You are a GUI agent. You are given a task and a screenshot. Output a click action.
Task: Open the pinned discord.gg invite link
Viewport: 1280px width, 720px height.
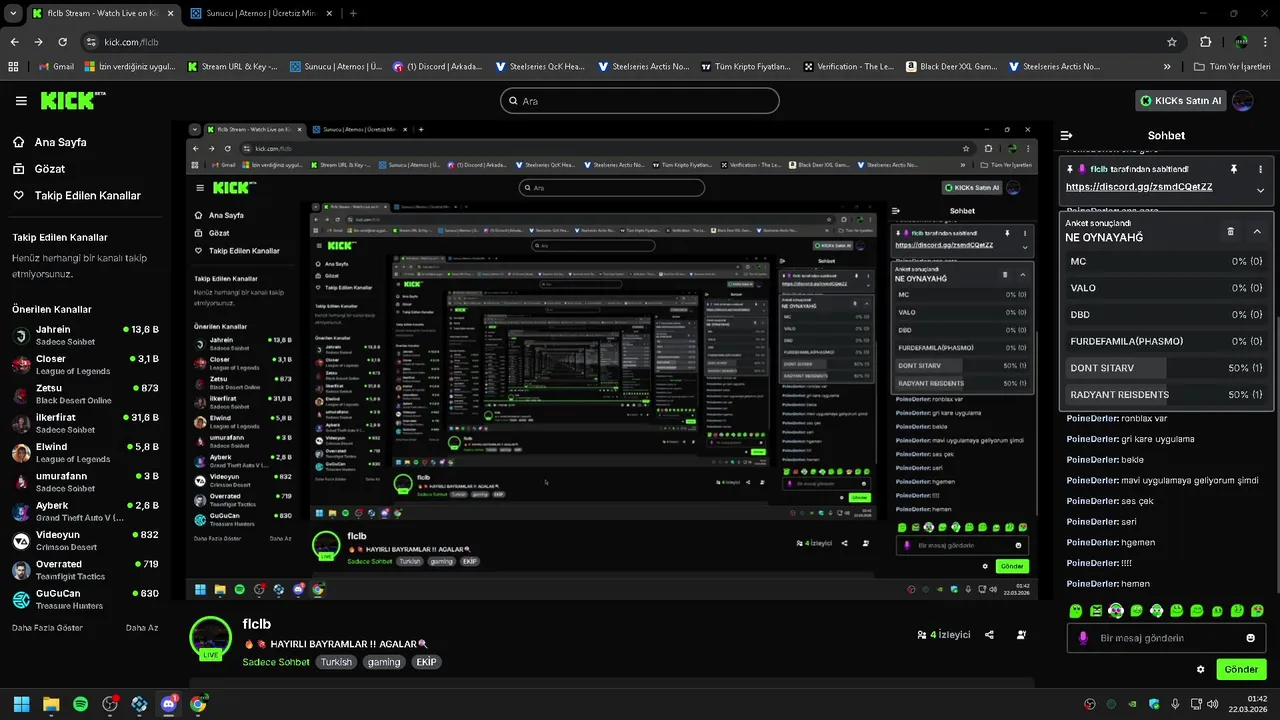click(x=1139, y=187)
